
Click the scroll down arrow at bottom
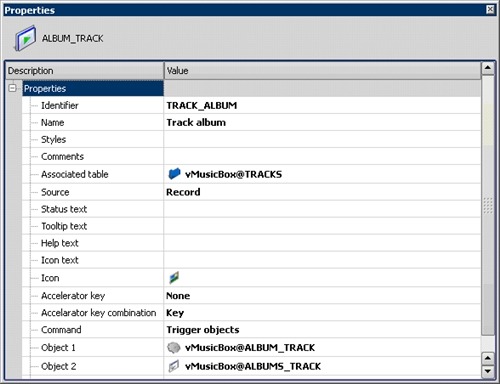488,371
